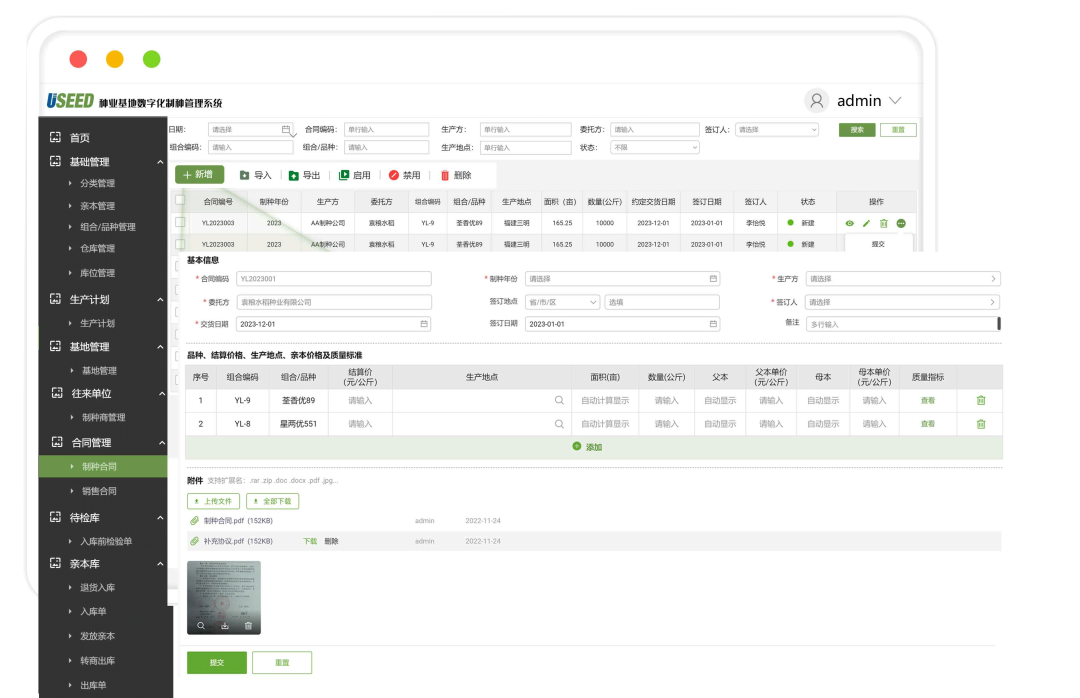Open 组合/品种管理 in the sidebar
The height and width of the screenshot is (698, 1080).
click(x=107, y=227)
